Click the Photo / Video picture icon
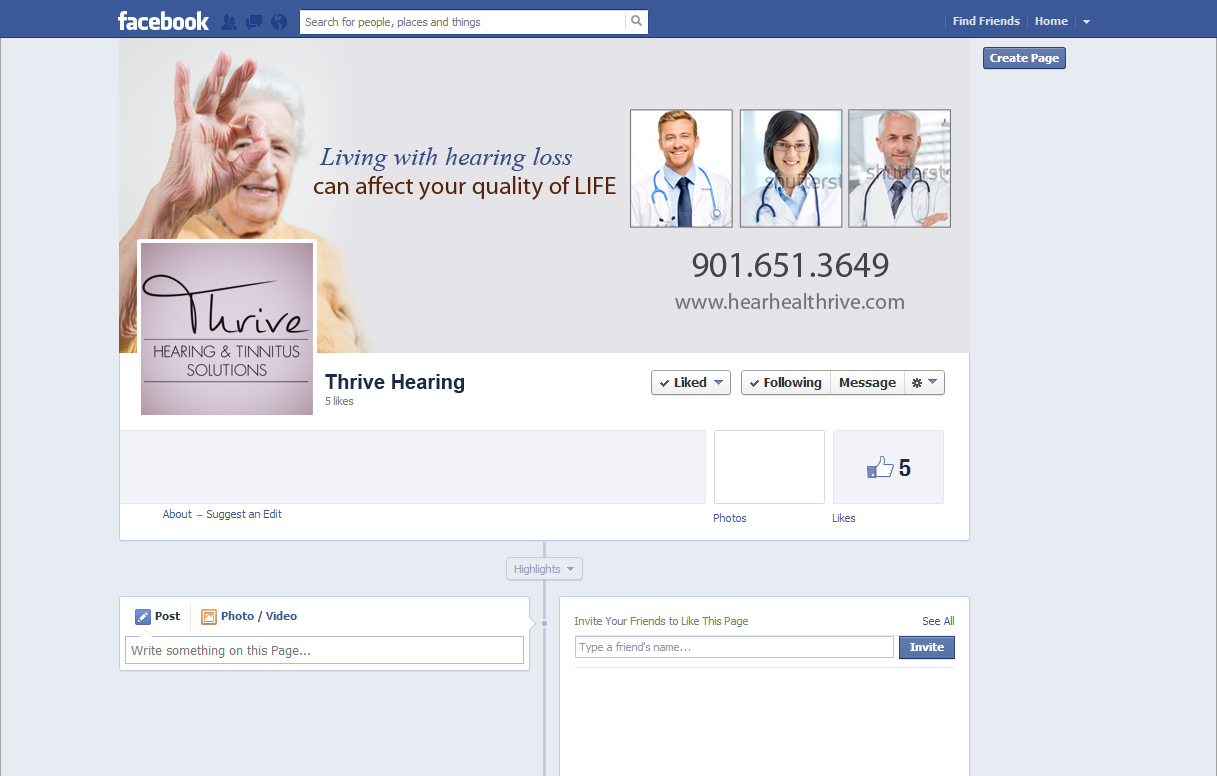The height and width of the screenshot is (776, 1217). pos(209,617)
